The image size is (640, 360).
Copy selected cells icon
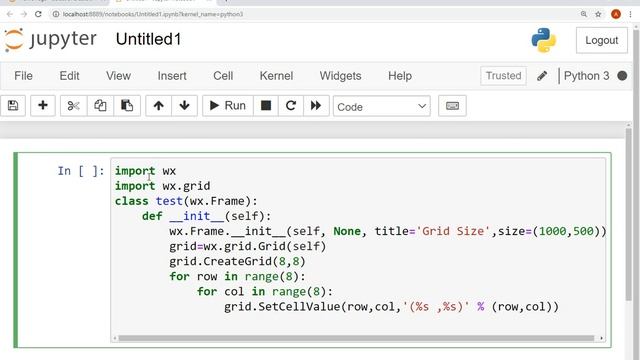(x=100, y=106)
